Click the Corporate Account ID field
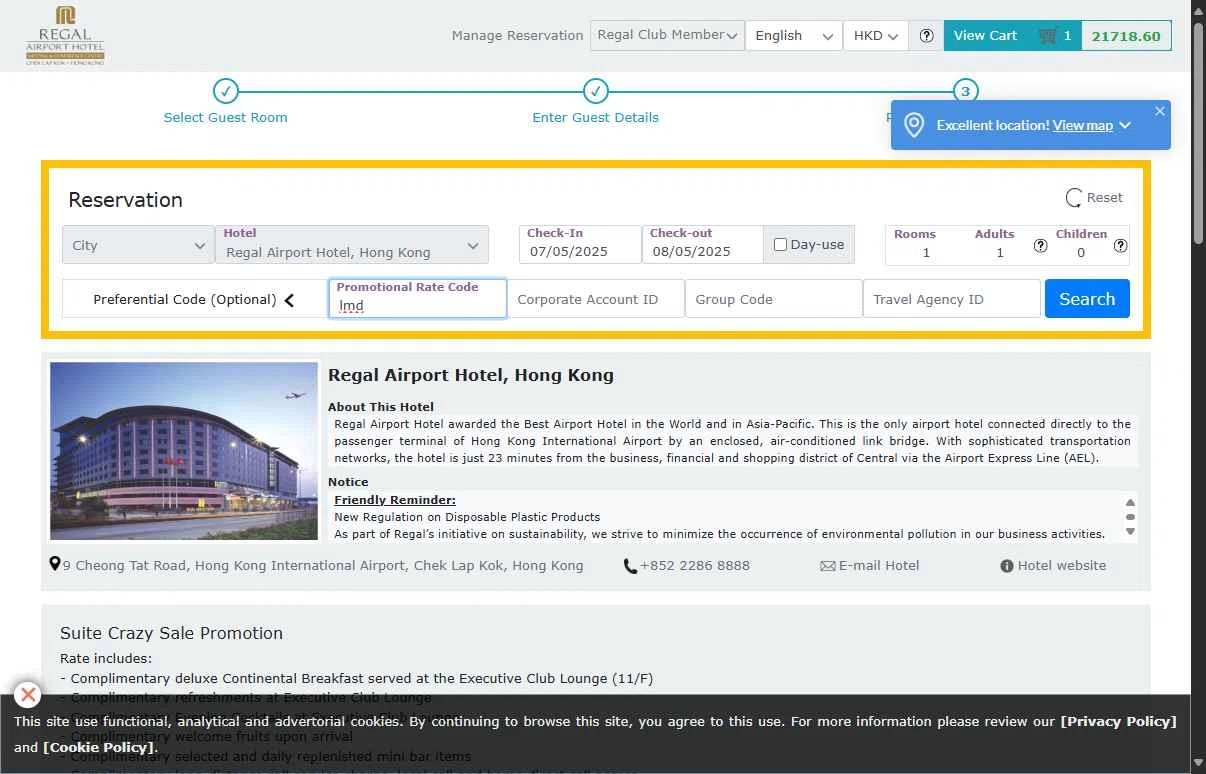Screen dimensions: 1206x774 [596, 299]
